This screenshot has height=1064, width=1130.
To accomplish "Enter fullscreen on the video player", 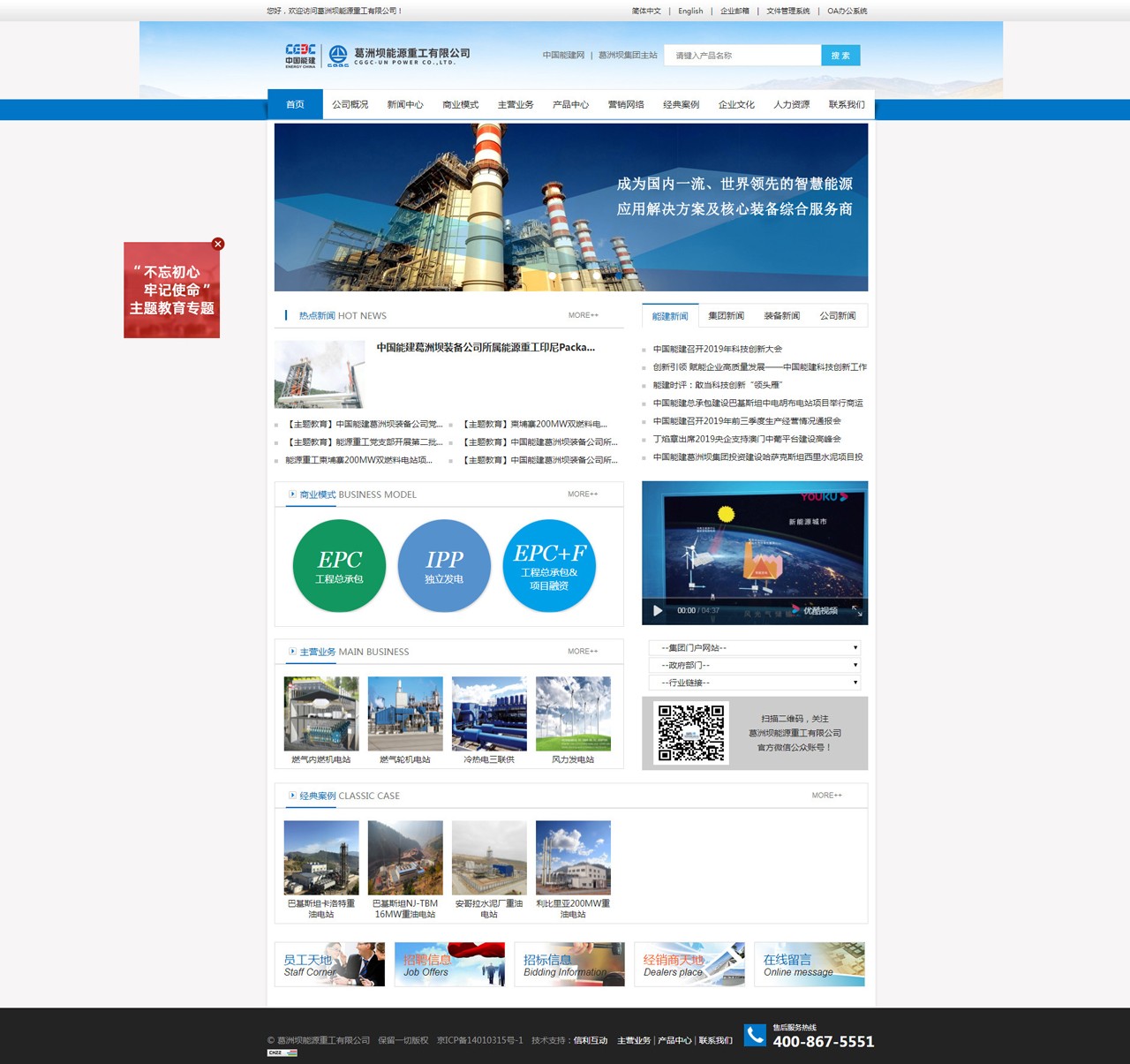I will click(856, 610).
